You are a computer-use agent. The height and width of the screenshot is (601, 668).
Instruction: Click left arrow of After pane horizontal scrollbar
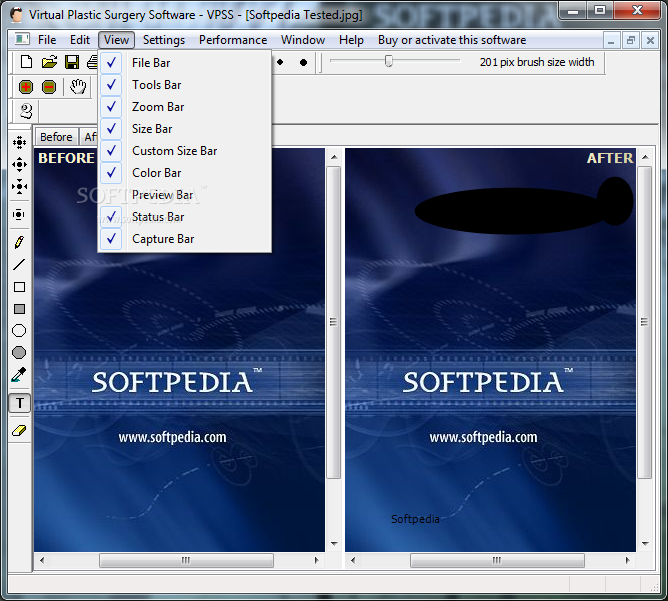click(x=353, y=560)
